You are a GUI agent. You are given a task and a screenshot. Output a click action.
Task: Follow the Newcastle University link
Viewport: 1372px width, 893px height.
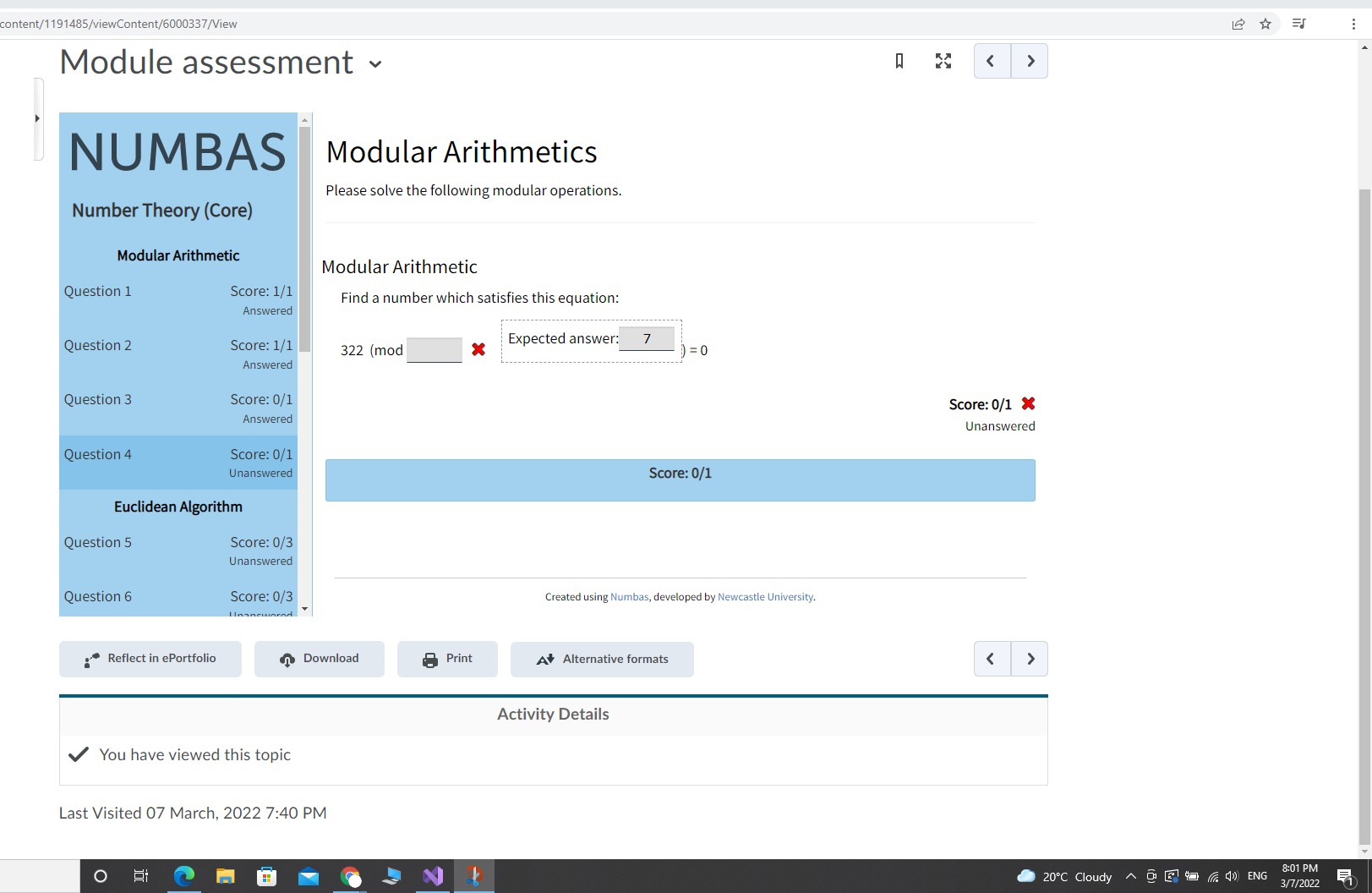[x=765, y=596]
